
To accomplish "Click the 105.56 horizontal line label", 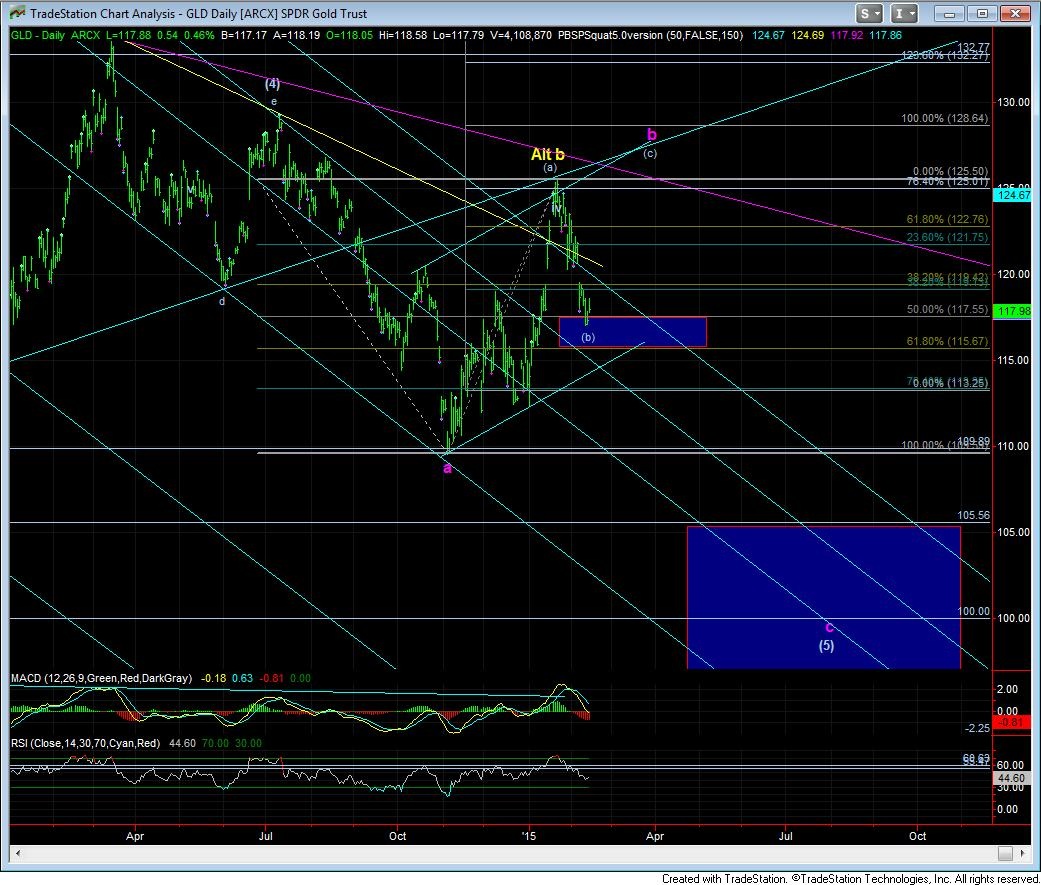I will (x=973, y=515).
